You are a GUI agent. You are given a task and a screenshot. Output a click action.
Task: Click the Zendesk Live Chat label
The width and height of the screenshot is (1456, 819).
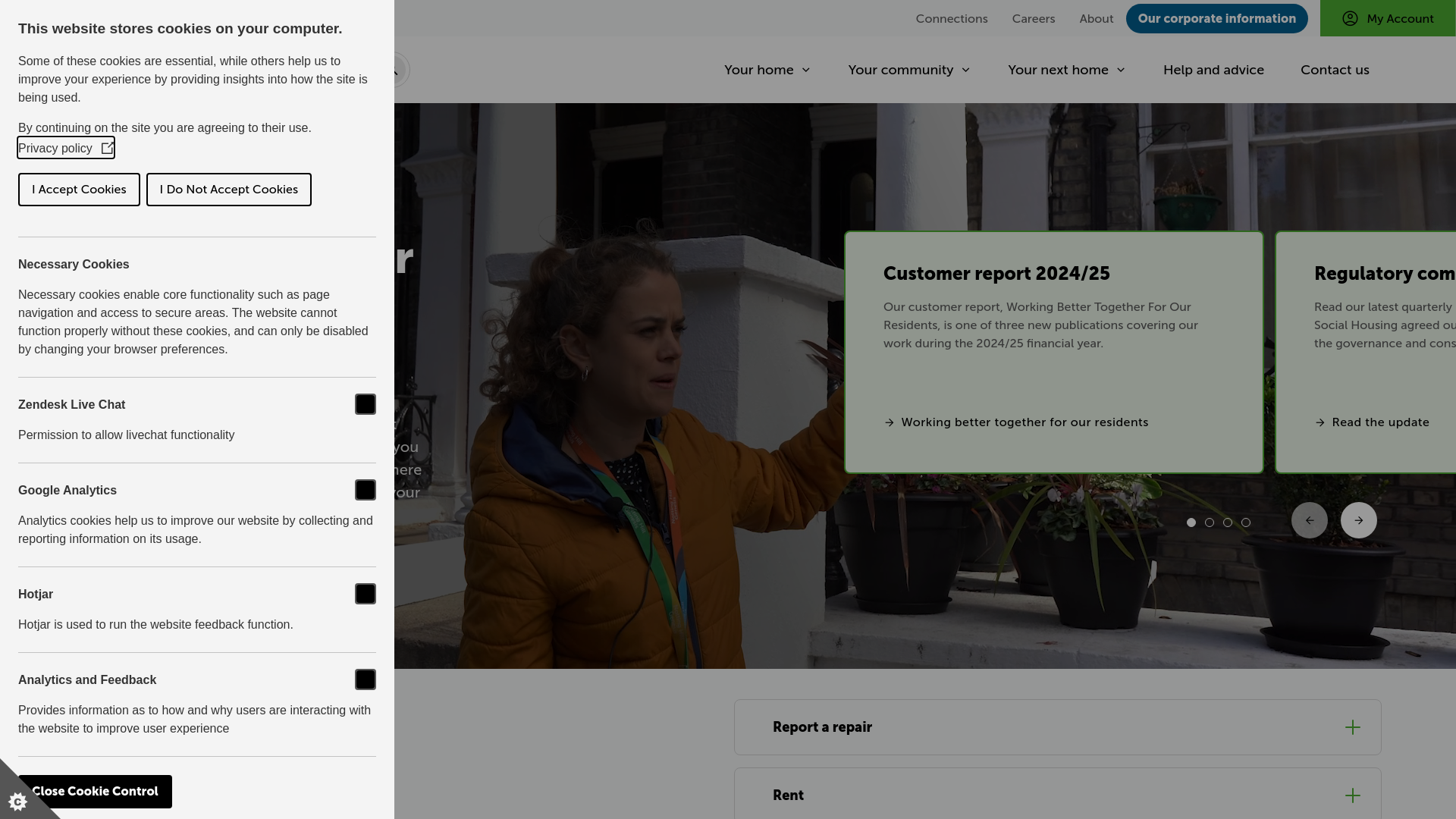[x=72, y=405]
